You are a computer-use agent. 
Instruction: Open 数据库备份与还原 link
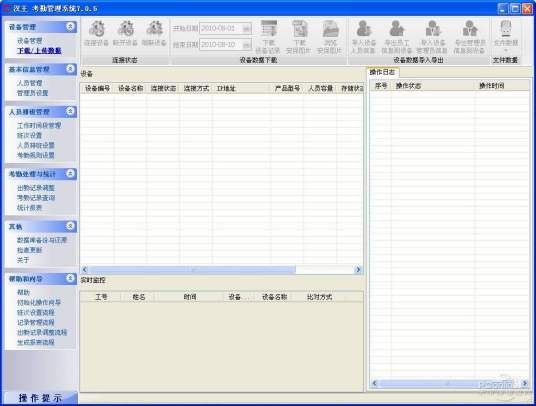pos(42,240)
